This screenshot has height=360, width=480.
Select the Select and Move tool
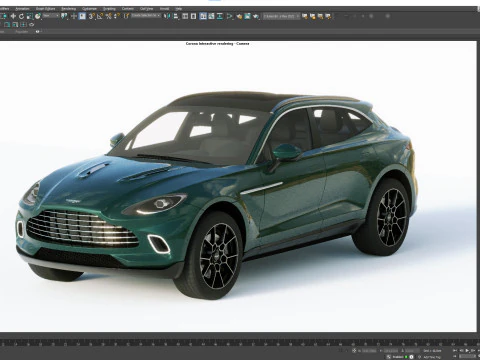coord(13,16)
